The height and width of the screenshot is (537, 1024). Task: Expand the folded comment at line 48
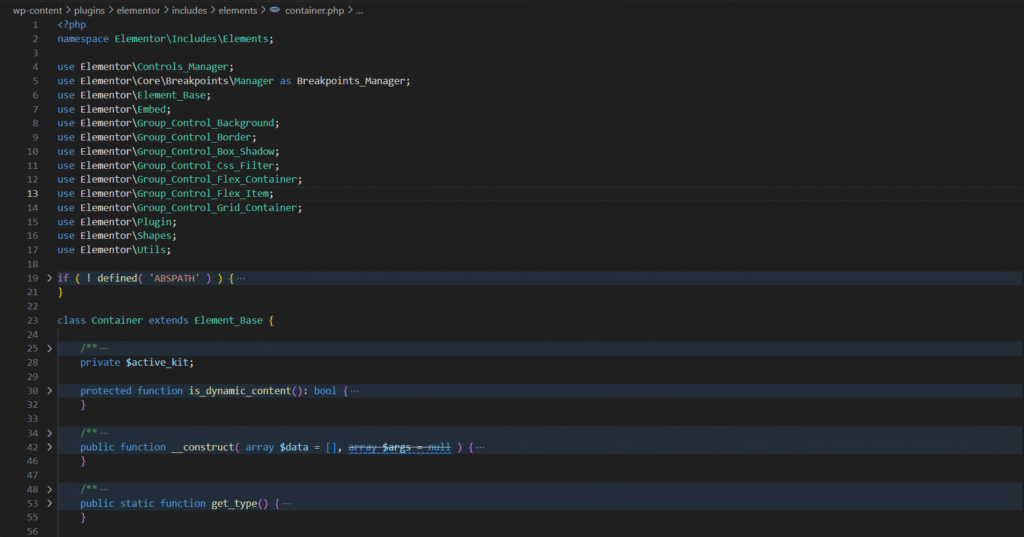[x=49, y=489]
